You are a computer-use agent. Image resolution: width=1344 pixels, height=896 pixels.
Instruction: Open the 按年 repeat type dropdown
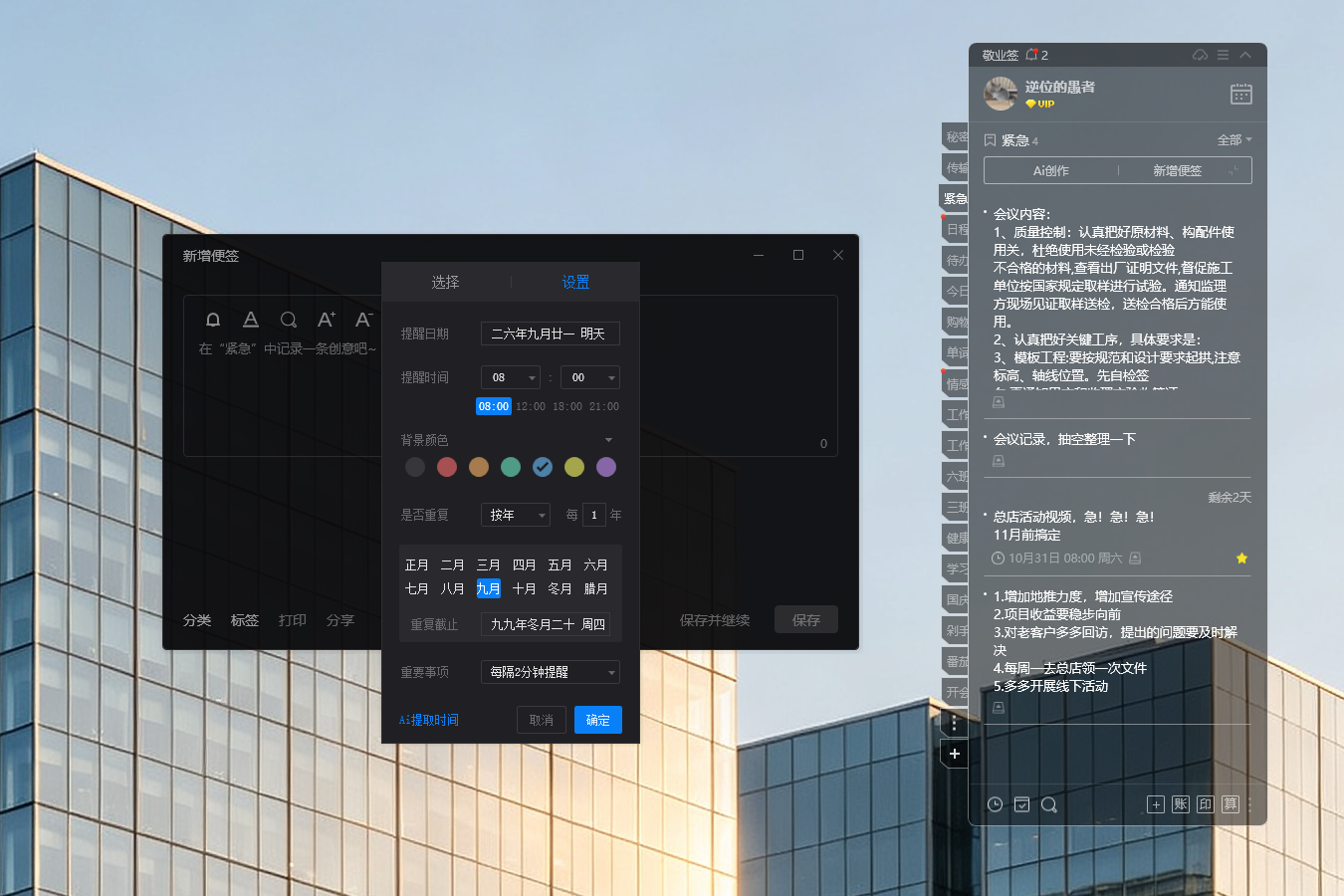[516, 515]
